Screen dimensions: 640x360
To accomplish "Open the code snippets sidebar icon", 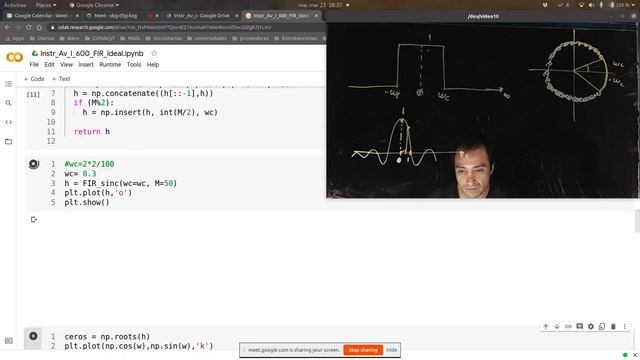I will point(8,122).
